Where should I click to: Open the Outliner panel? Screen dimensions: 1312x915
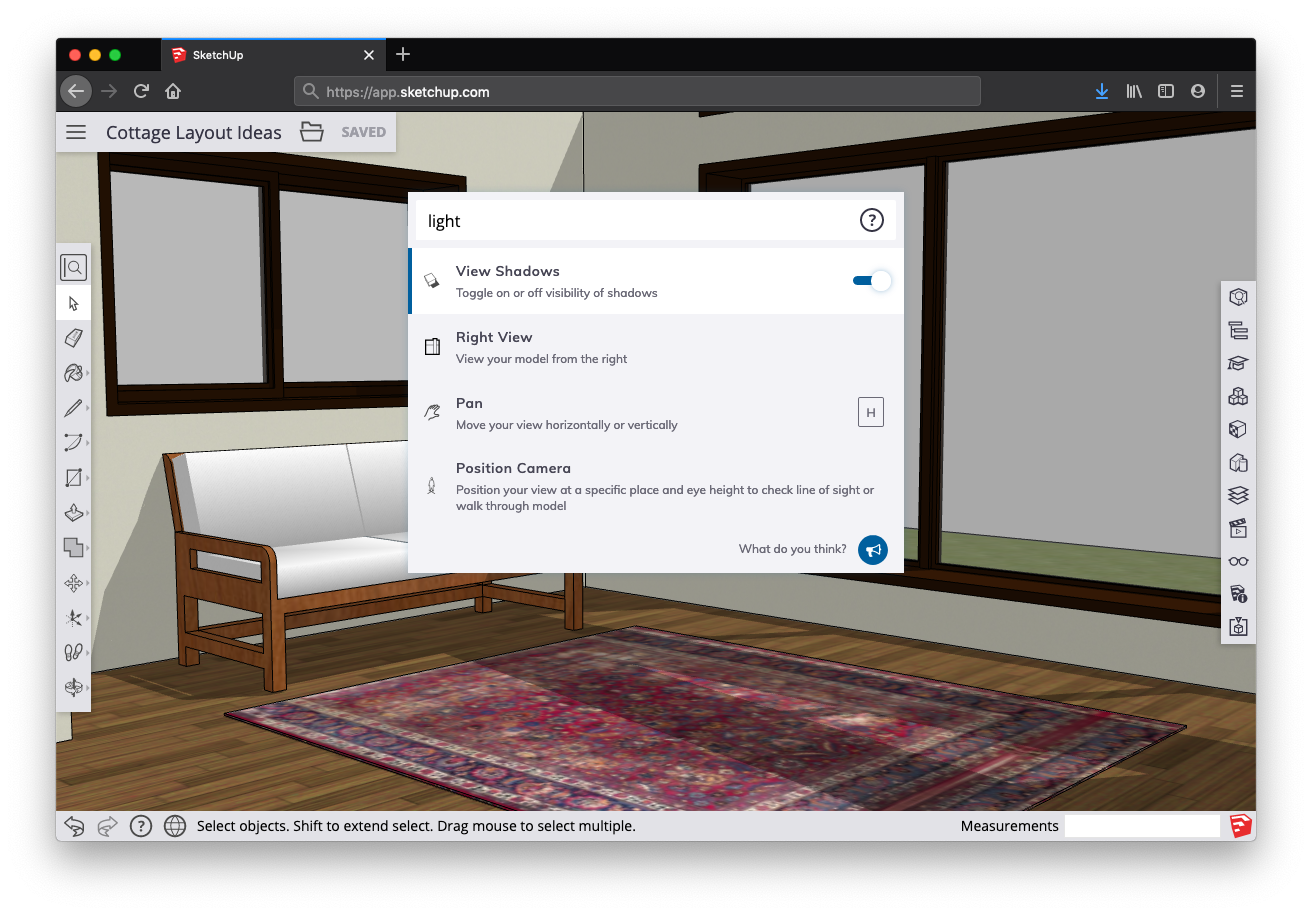[x=1238, y=330]
